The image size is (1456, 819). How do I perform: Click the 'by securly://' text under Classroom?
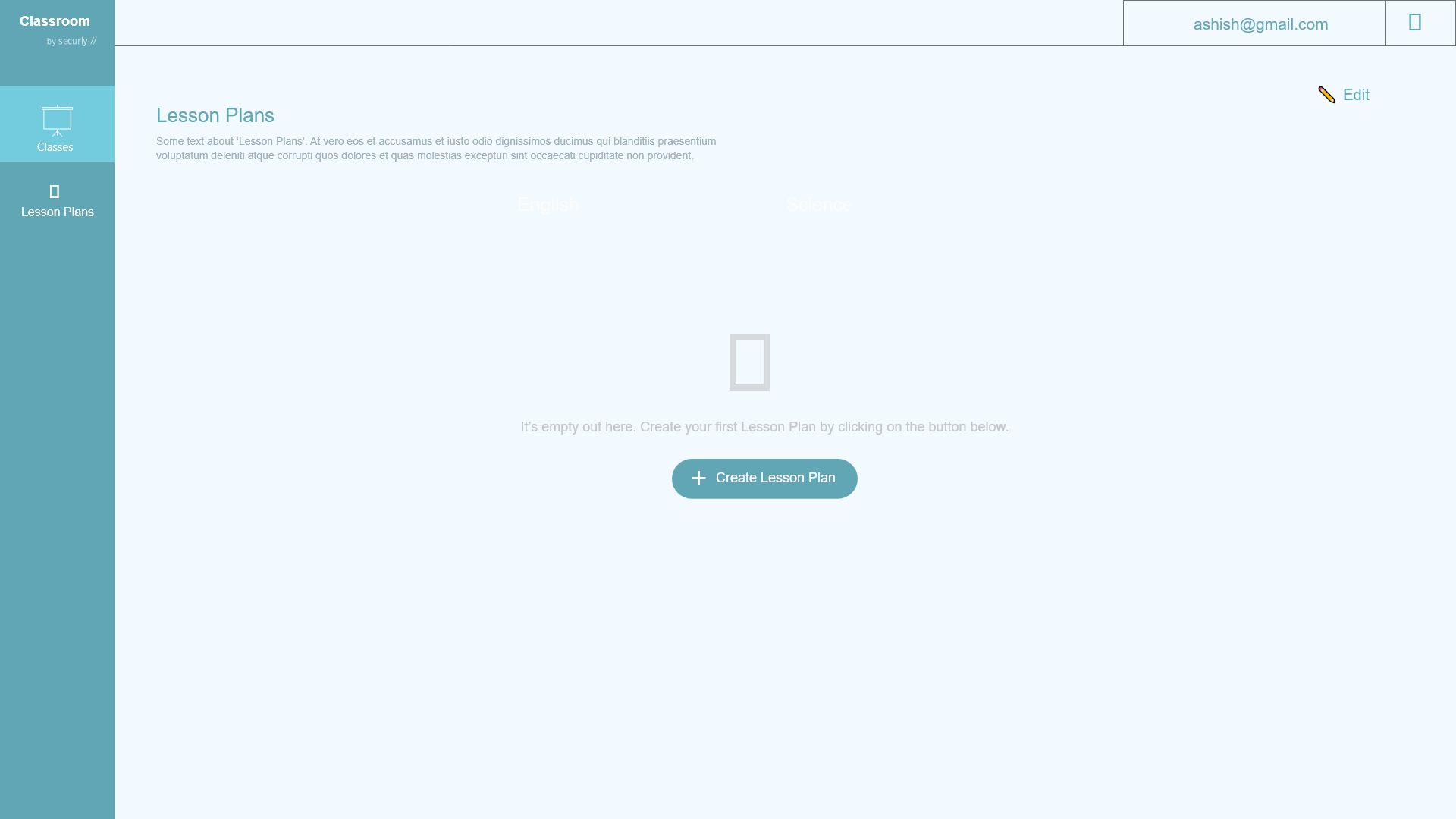[x=72, y=41]
